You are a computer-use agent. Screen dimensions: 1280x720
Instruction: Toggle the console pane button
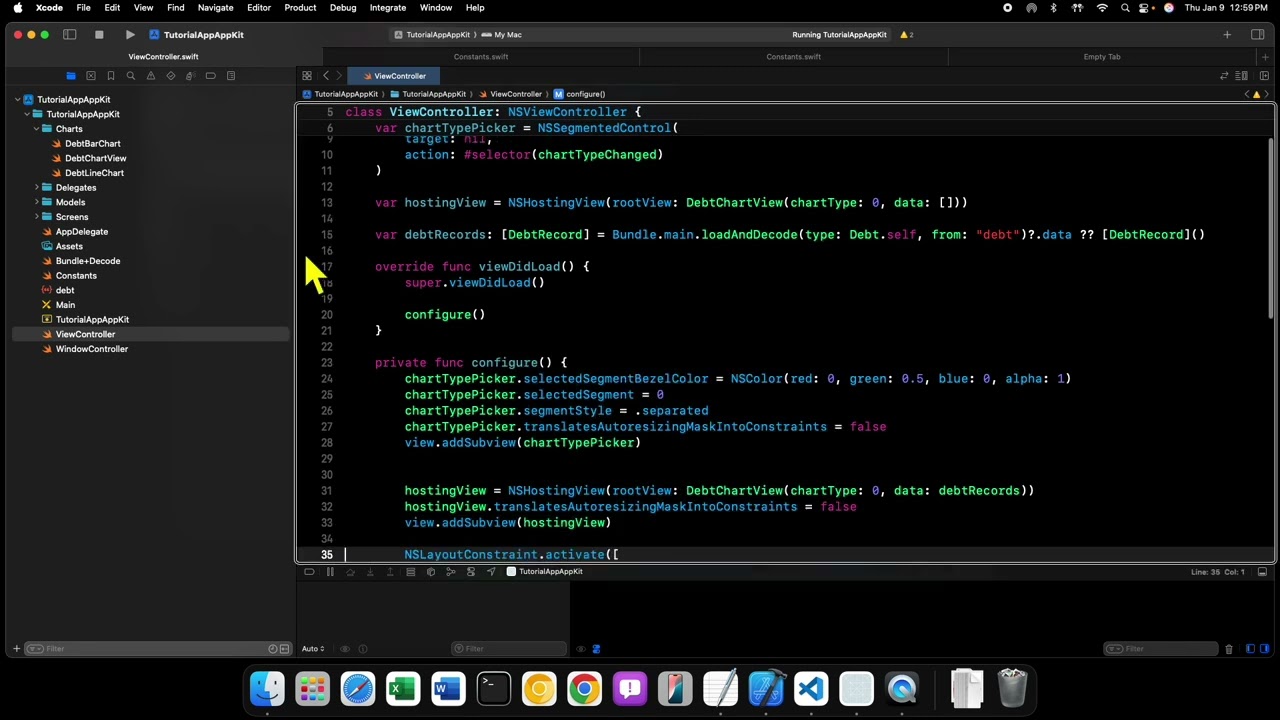pyautogui.click(x=1263, y=649)
